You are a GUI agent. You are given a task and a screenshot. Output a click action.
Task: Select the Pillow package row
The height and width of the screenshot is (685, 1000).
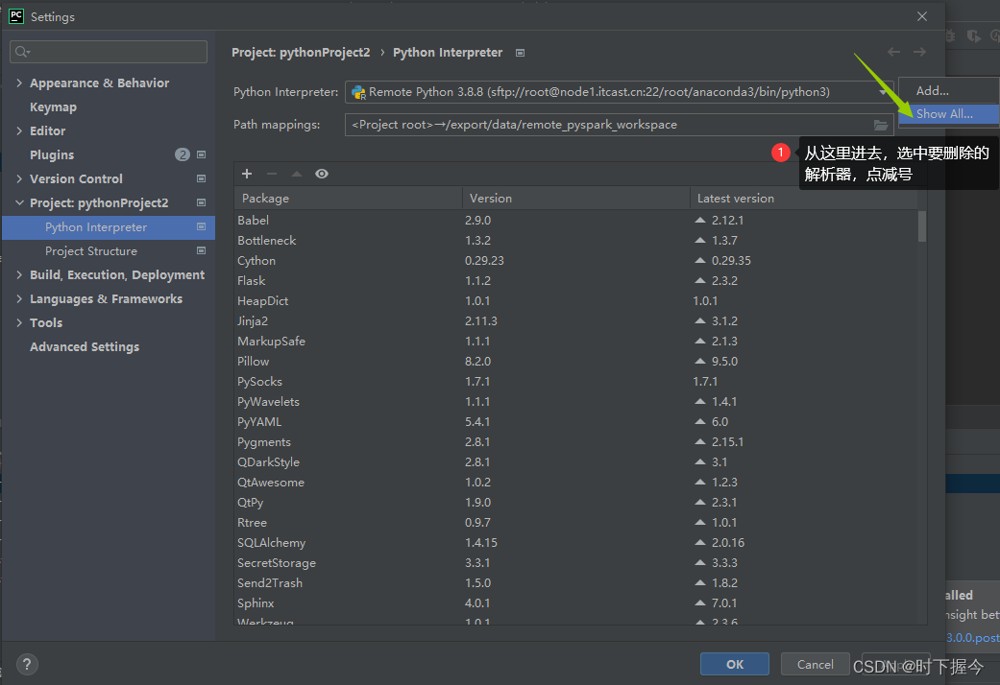[576, 362]
